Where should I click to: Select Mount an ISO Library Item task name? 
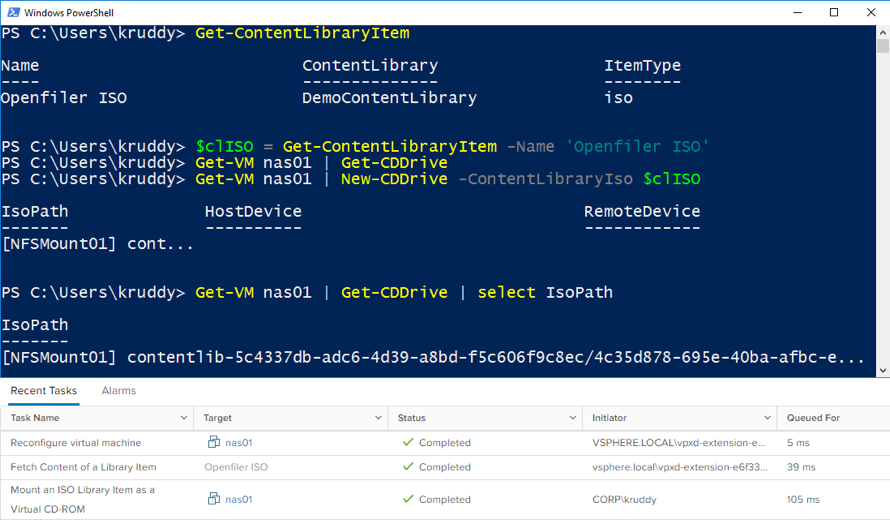click(82, 499)
